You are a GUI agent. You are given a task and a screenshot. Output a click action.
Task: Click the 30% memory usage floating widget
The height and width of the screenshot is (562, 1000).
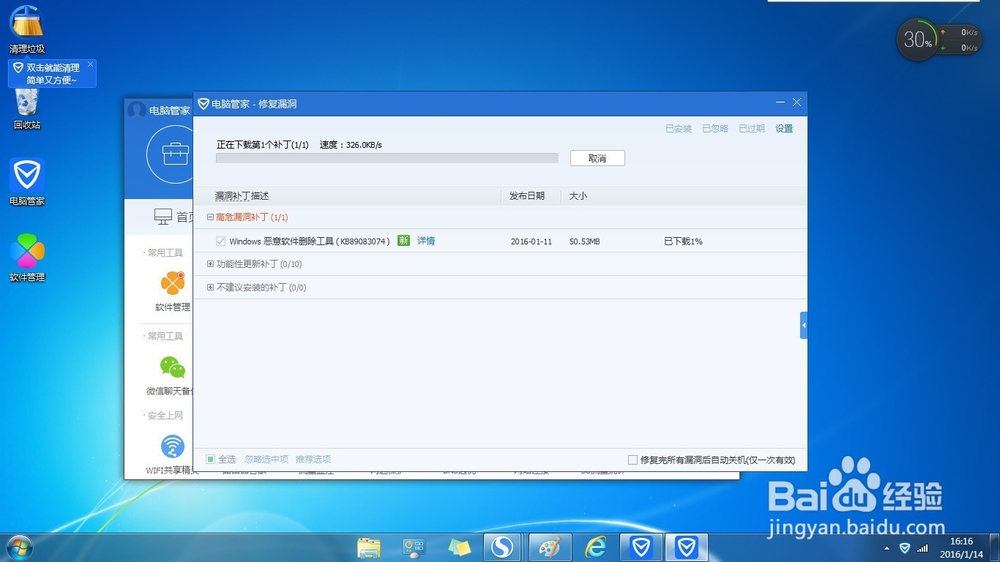917,40
